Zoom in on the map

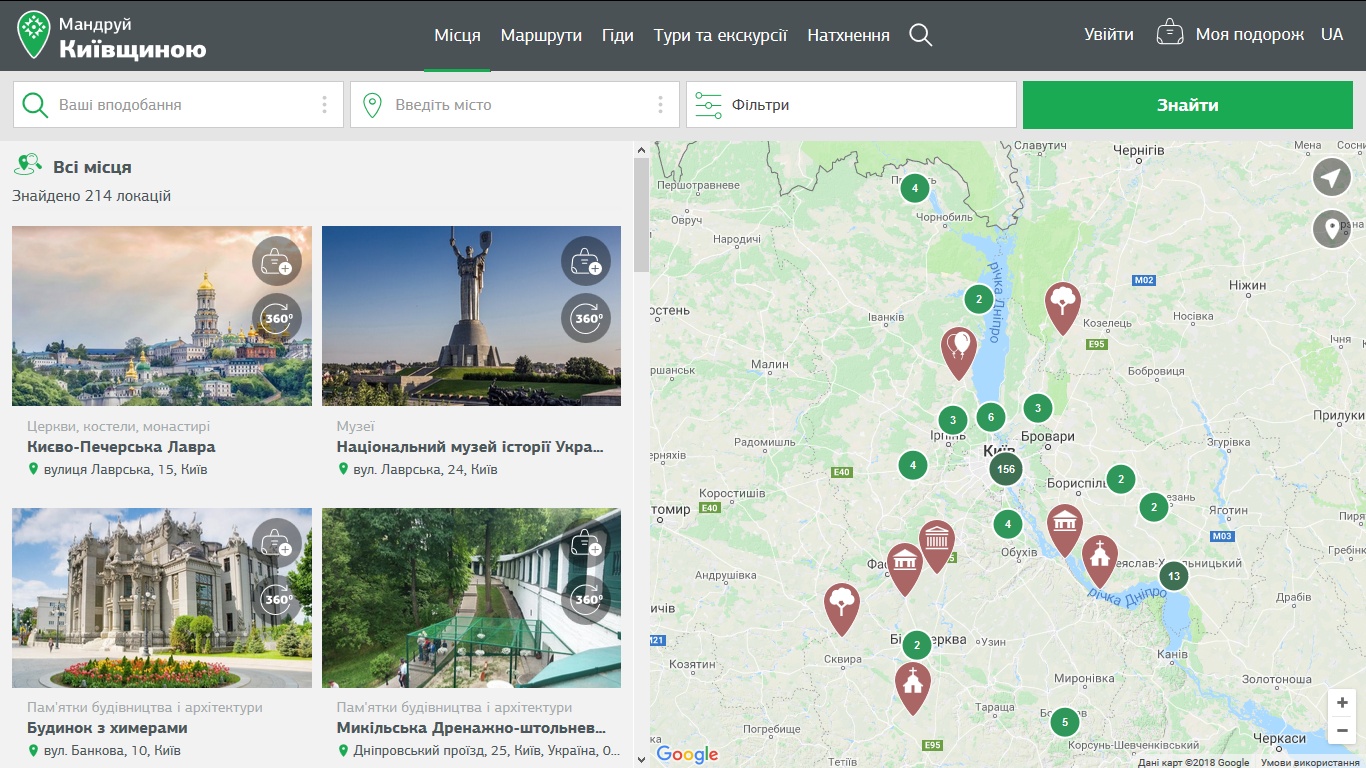1342,703
